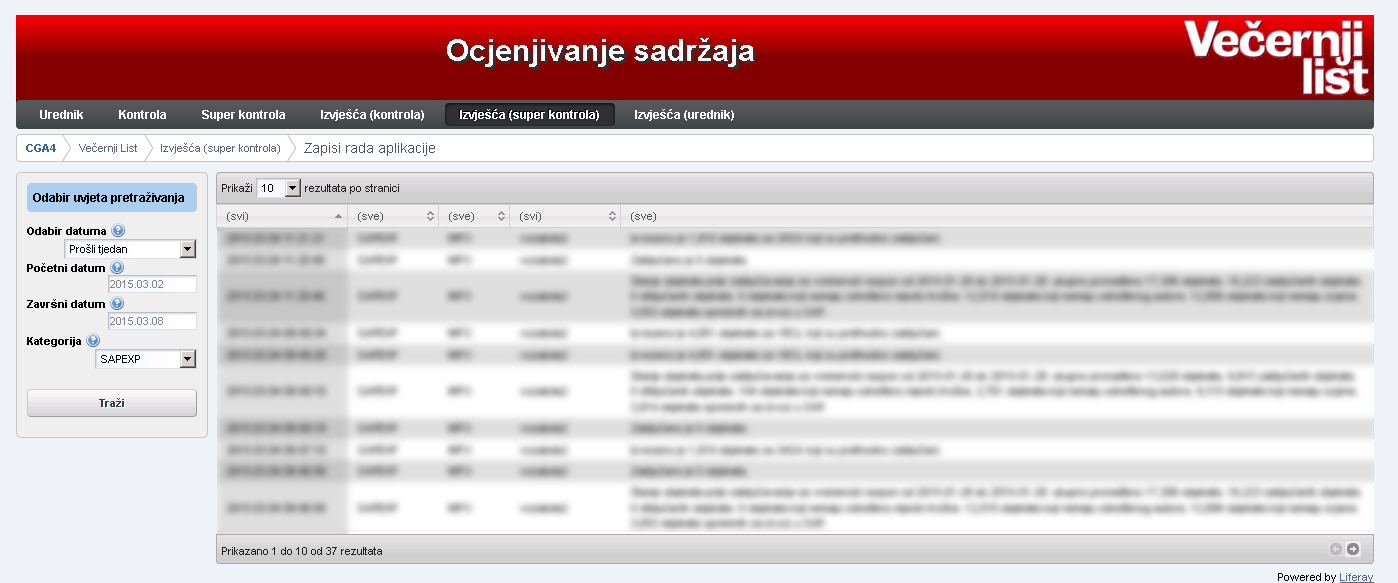Open the SAPEXP category dropdown

(x=146, y=359)
